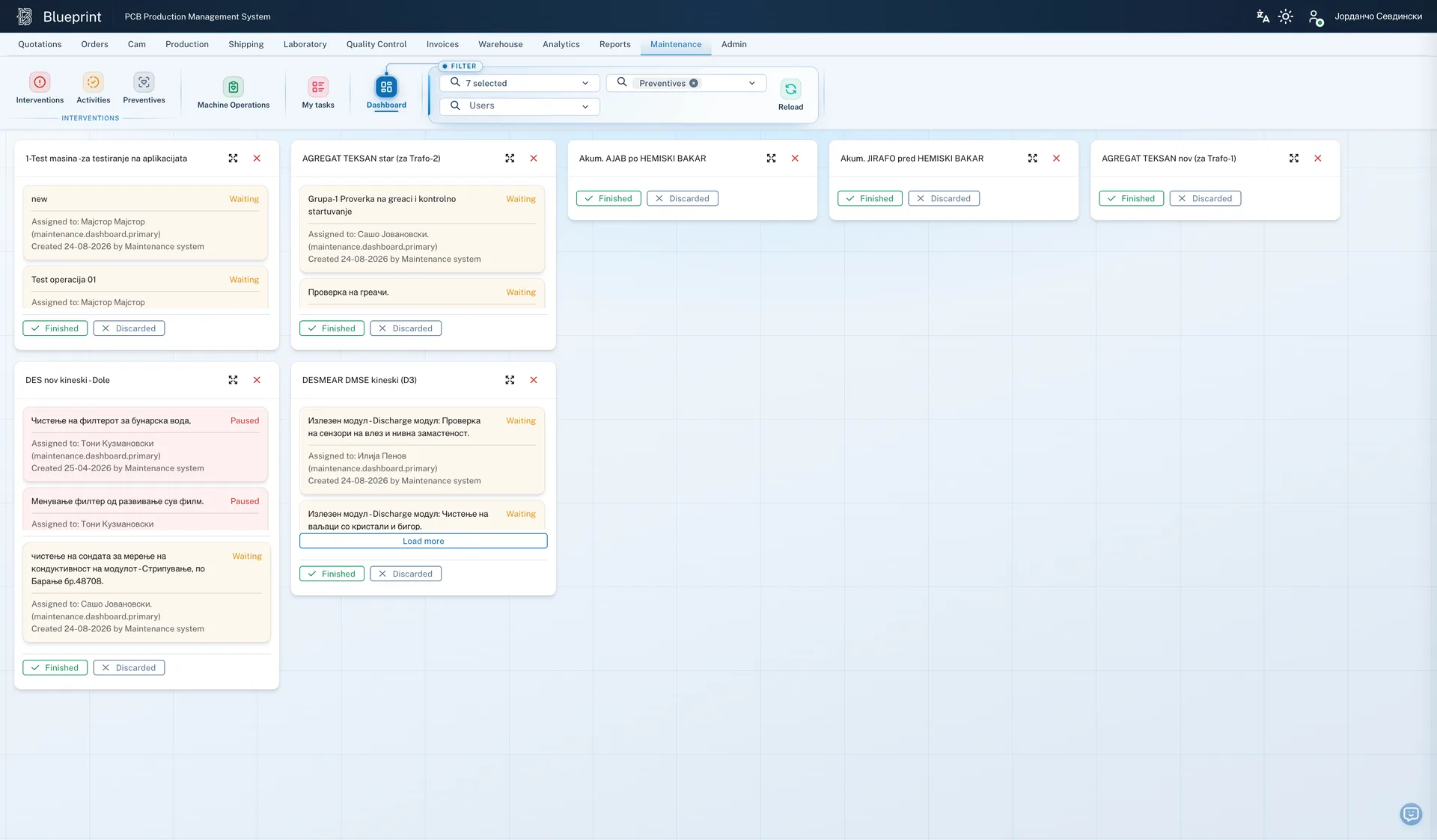Viewport: 1437px width, 840px height.
Task: Toggle Discarded filter in DES nov kineski-Dole card
Action: click(129, 668)
